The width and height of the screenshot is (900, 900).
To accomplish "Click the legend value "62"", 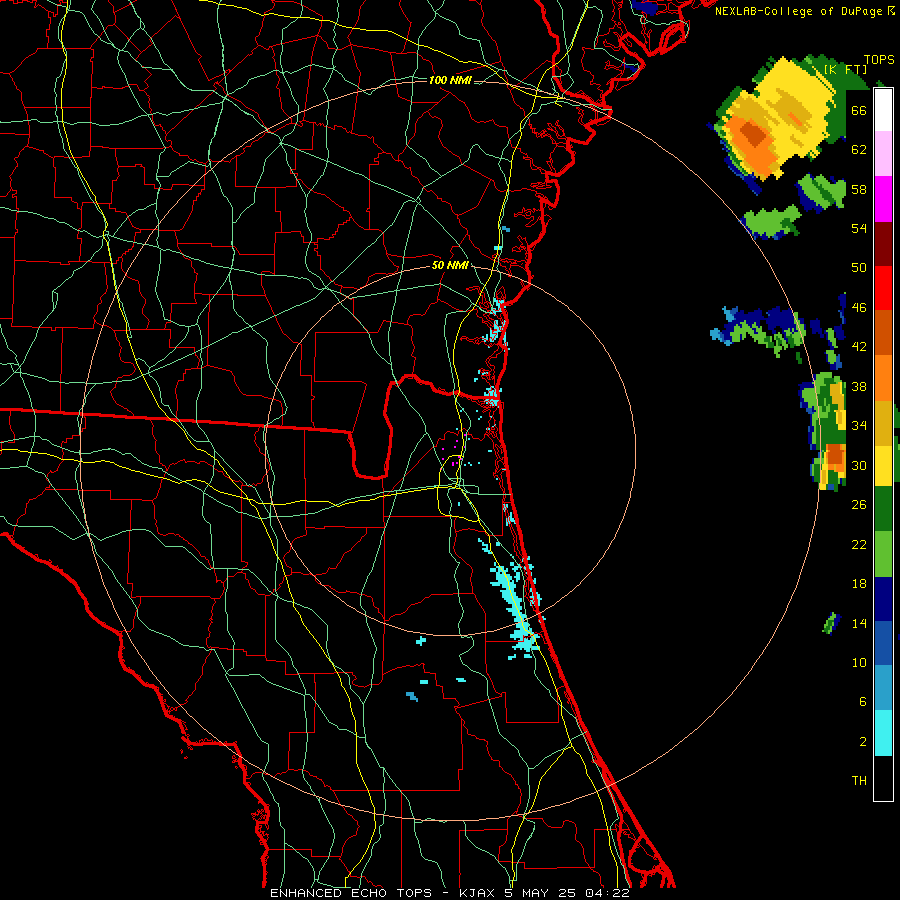I will pyautogui.click(x=859, y=150).
